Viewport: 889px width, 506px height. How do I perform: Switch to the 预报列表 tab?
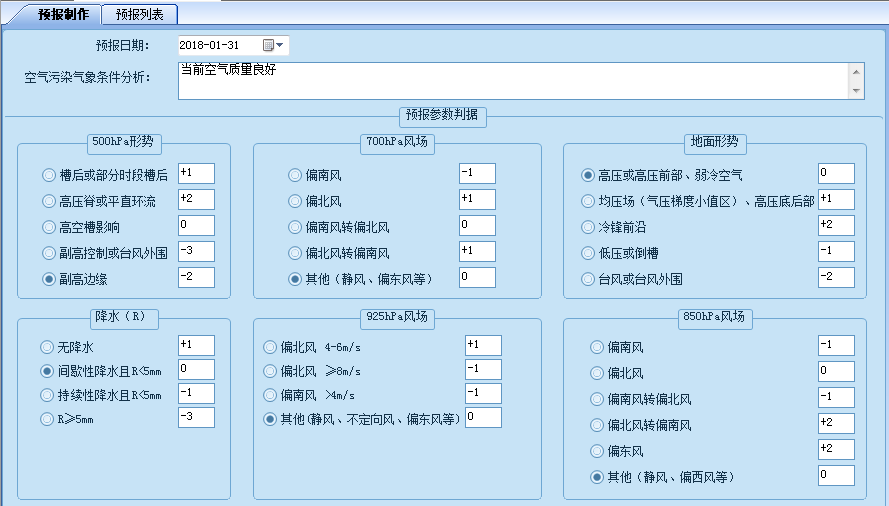coord(139,14)
